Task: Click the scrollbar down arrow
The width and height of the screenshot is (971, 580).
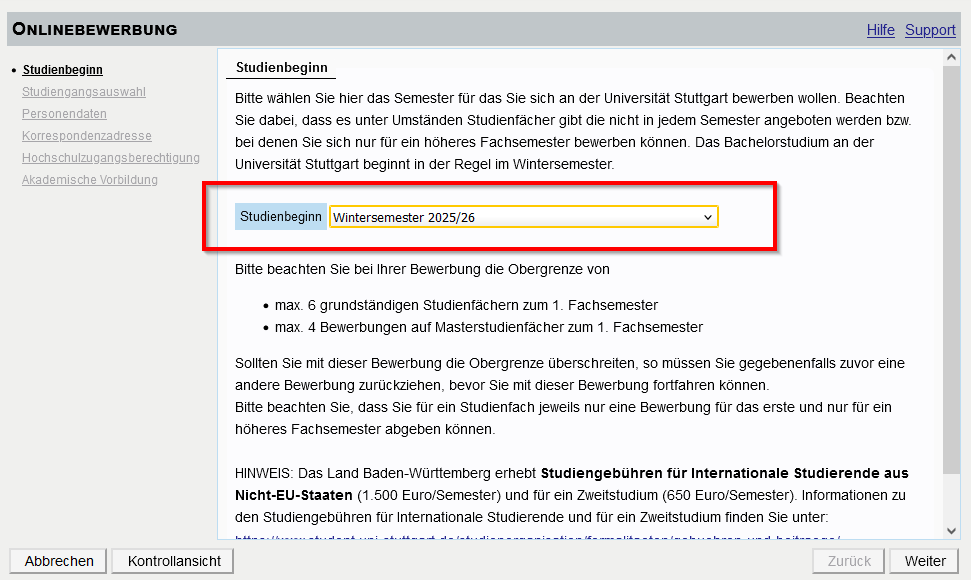Action: coord(951,530)
